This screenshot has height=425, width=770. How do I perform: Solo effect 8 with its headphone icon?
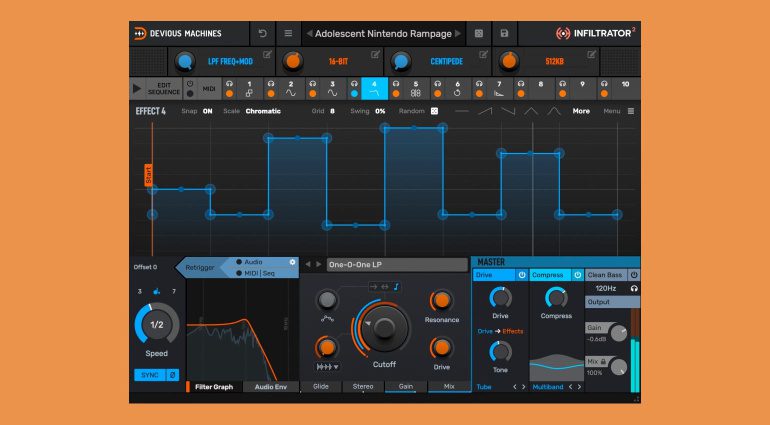tap(521, 84)
